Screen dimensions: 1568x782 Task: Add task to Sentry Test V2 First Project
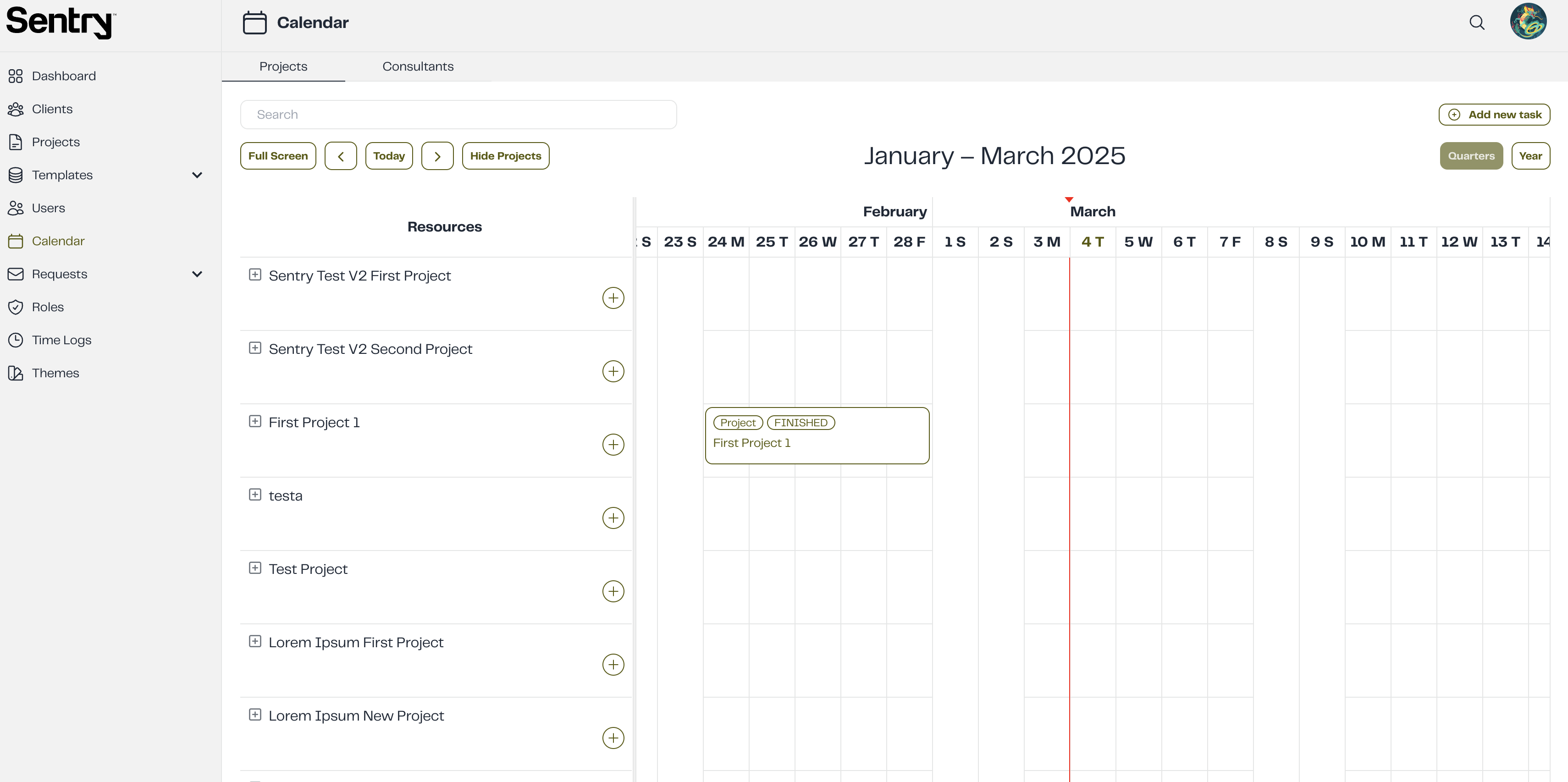(x=613, y=298)
